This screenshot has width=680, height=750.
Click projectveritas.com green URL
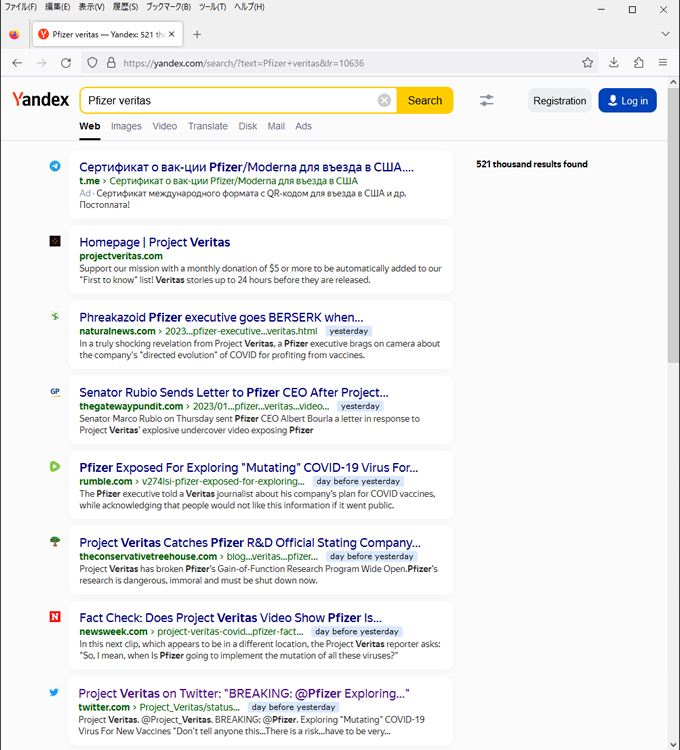(121, 256)
